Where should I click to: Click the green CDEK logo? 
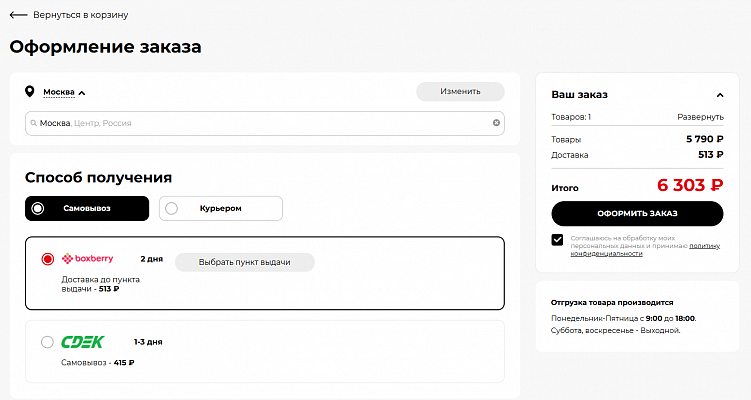point(82,342)
